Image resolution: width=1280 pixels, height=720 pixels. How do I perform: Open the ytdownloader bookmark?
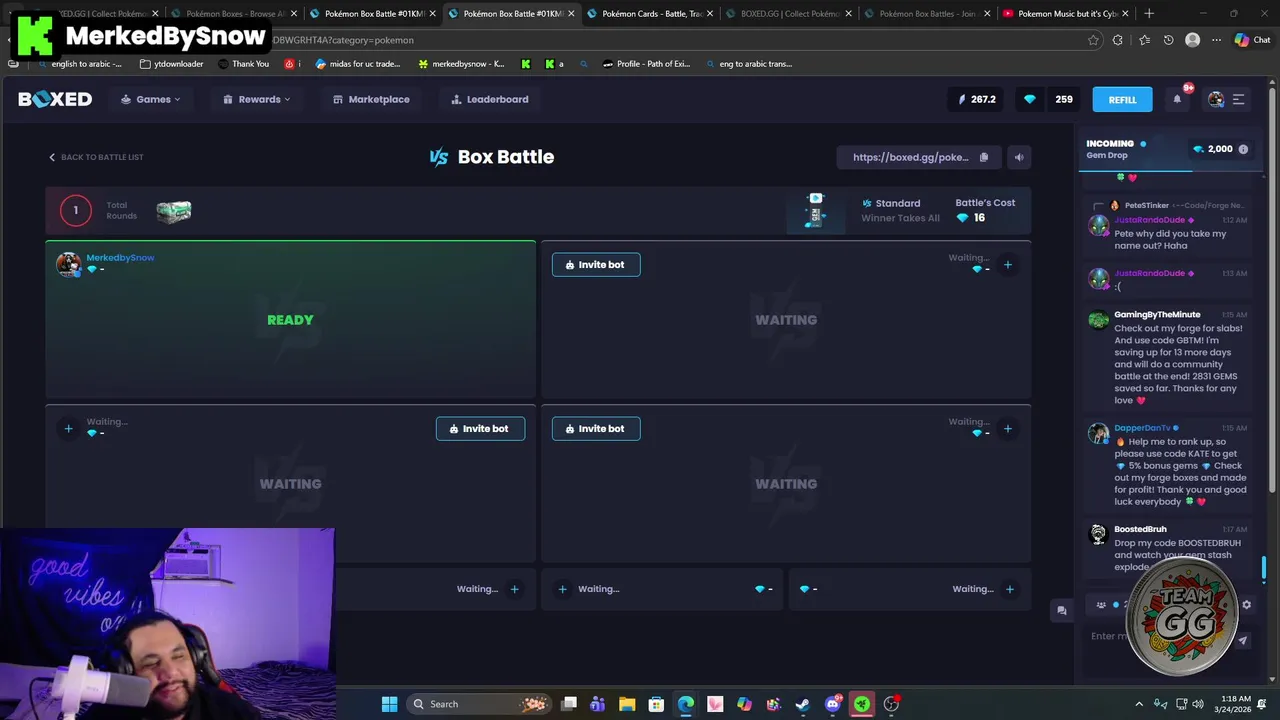click(171, 64)
